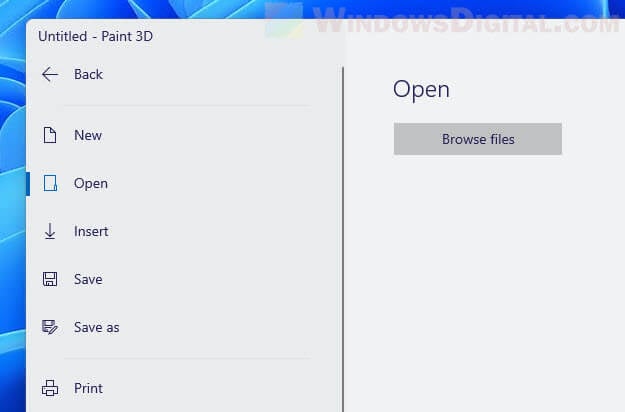This screenshot has width=625, height=412.
Task: Click the Open heading in right pane
Action: pyautogui.click(x=421, y=90)
